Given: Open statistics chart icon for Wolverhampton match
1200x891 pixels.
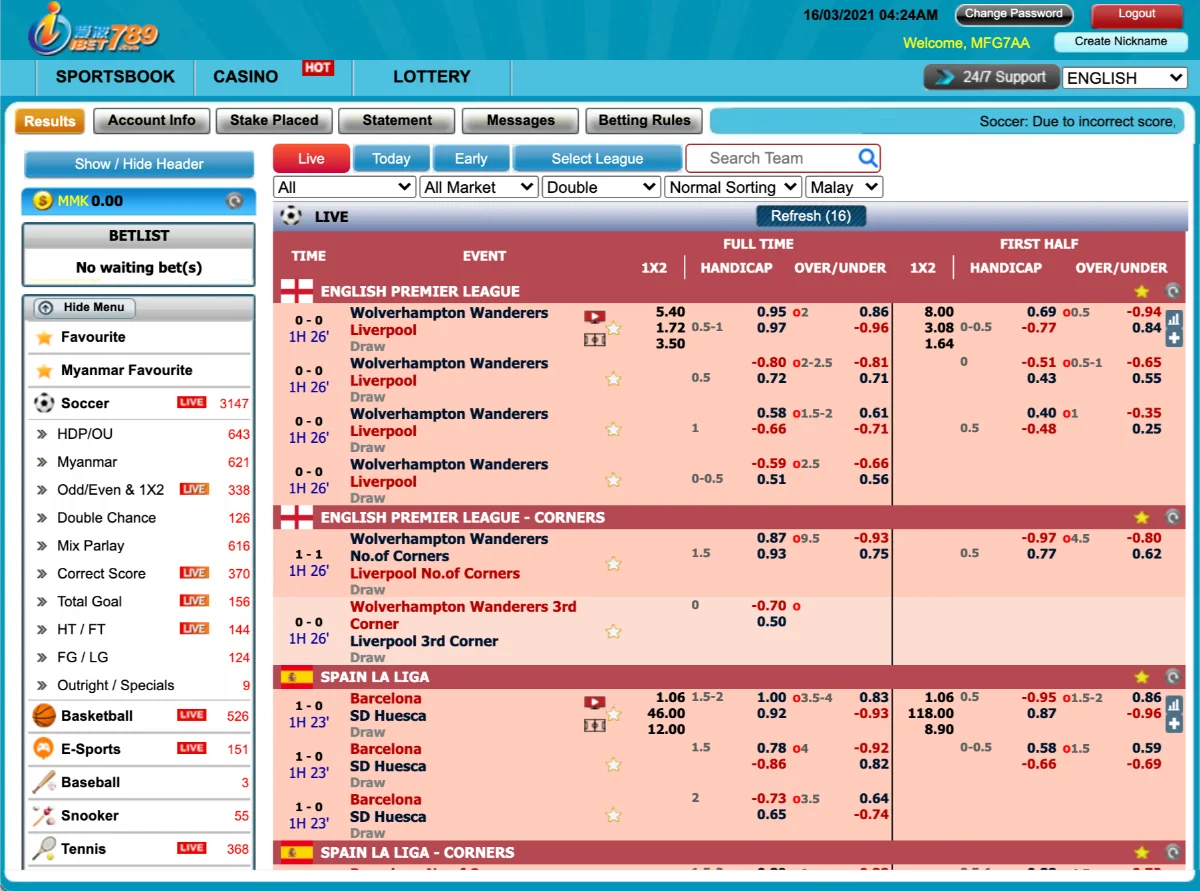Looking at the screenshot, I should 1174,320.
